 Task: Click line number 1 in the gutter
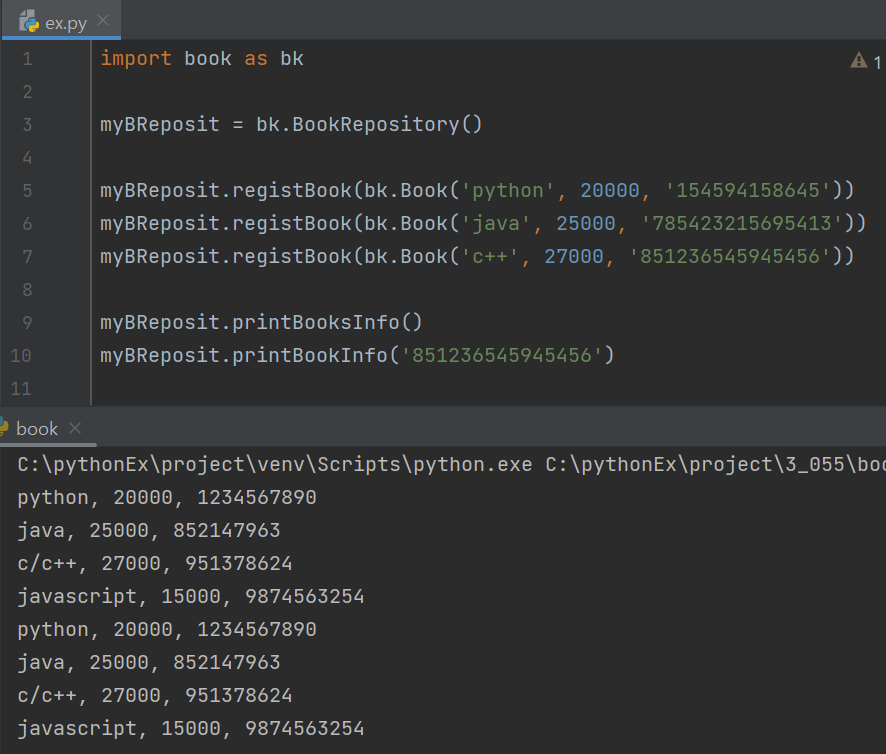pyautogui.click(x=27, y=59)
